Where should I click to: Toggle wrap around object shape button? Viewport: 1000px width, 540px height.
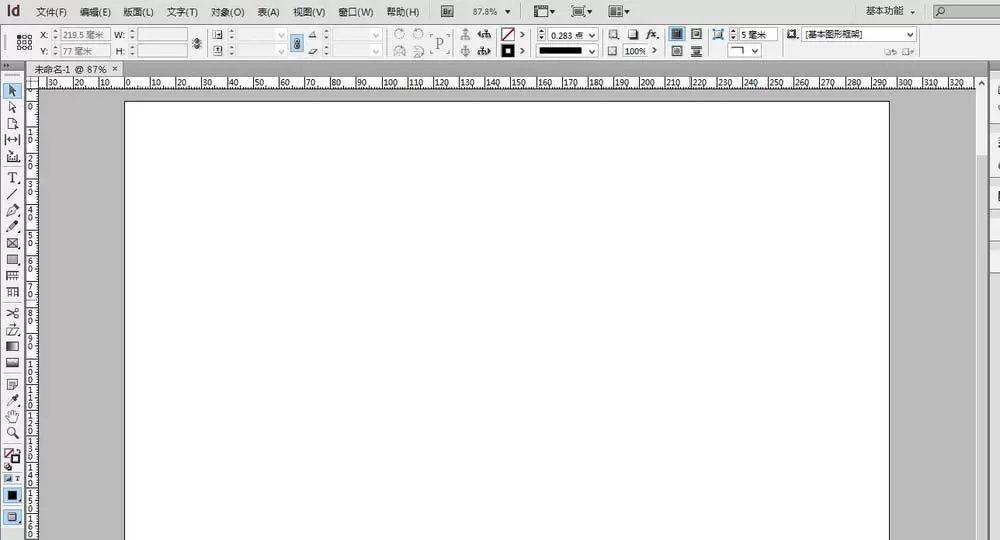pyautogui.click(x=677, y=51)
